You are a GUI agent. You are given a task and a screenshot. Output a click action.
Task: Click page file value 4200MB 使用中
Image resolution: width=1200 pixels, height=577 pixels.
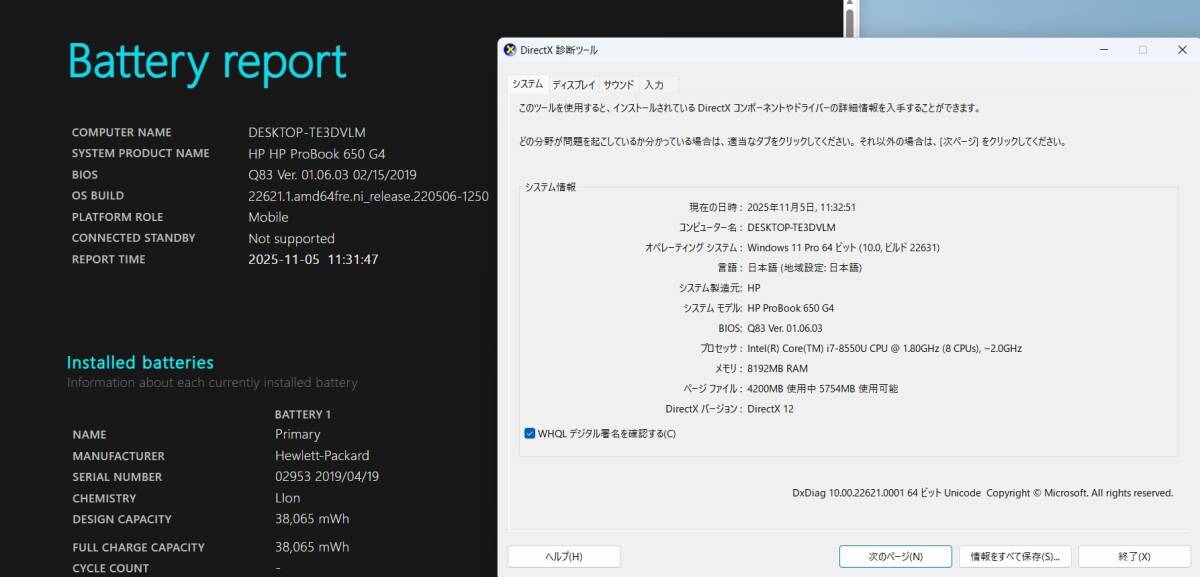pyautogui.click(x=822, y=388)
